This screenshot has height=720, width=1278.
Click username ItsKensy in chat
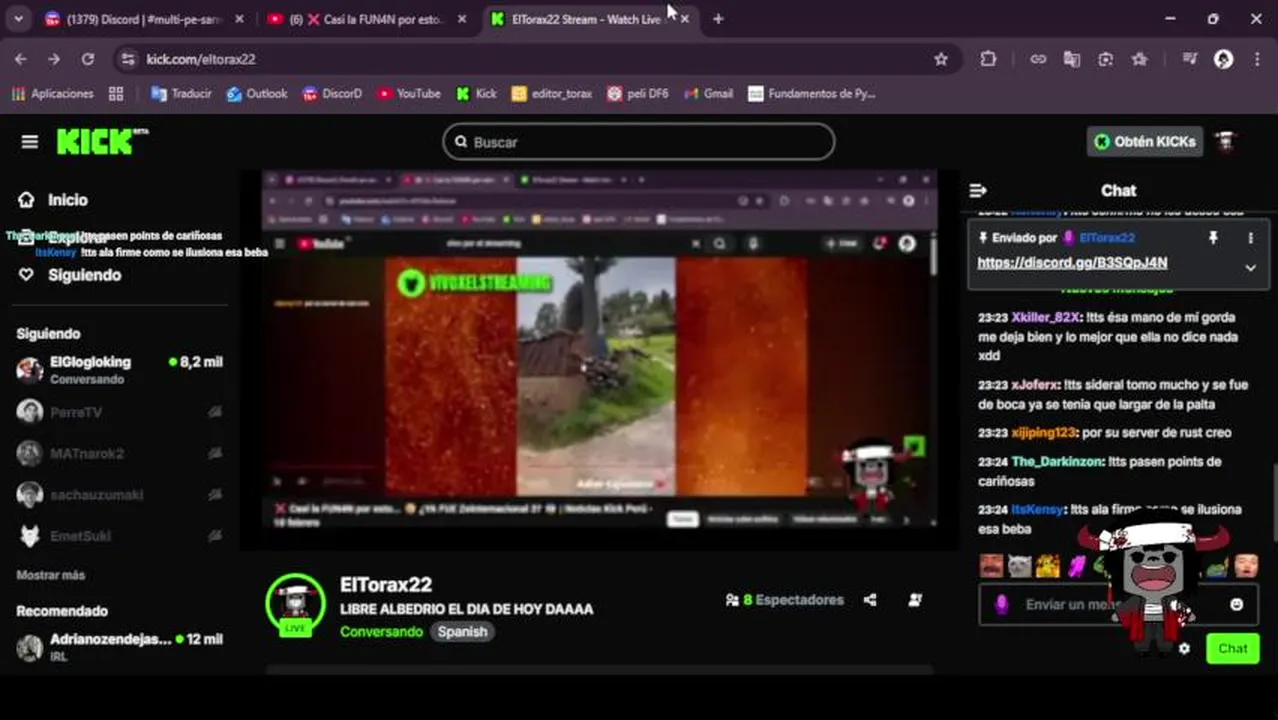coord(1037,510)
